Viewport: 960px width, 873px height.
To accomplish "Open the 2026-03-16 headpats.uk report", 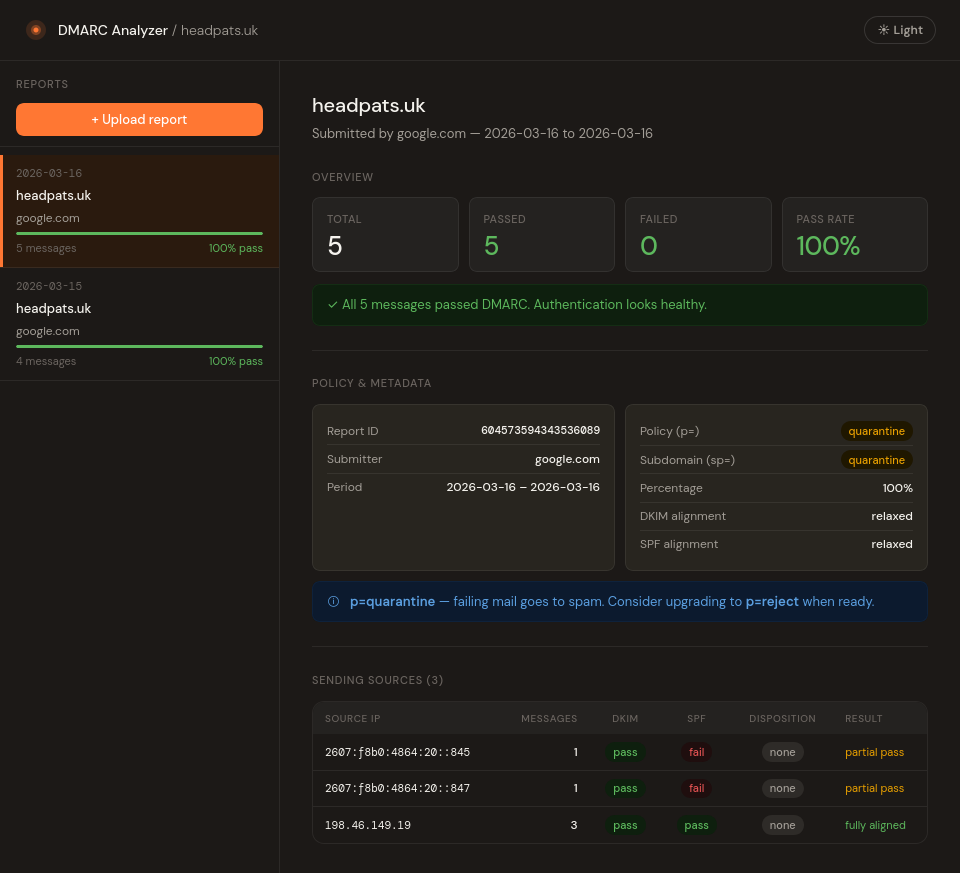I will [139, 211].
